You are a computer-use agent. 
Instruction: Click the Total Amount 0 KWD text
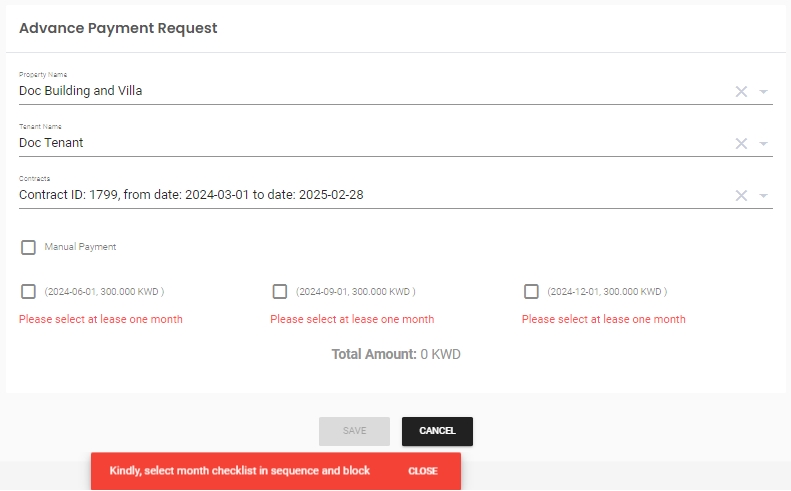click(396, 354)
